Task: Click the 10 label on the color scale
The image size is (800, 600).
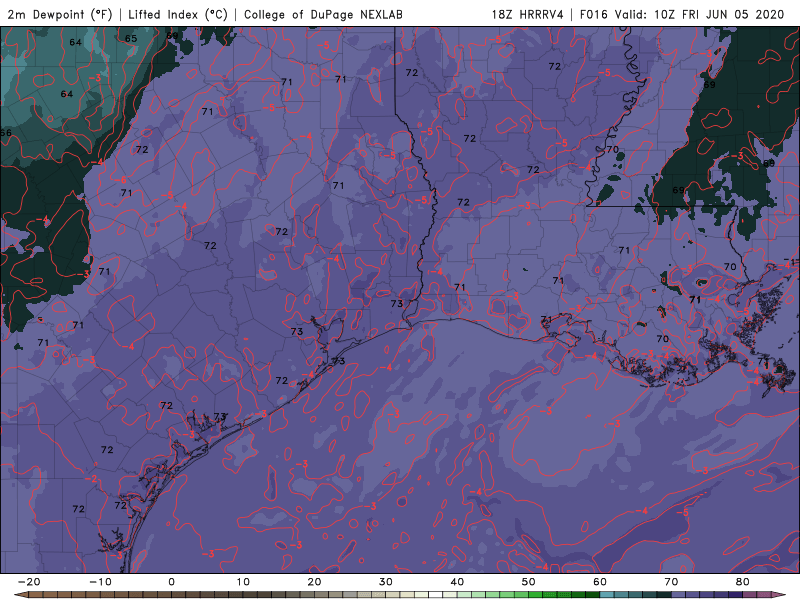Action: tap(243, 582)
